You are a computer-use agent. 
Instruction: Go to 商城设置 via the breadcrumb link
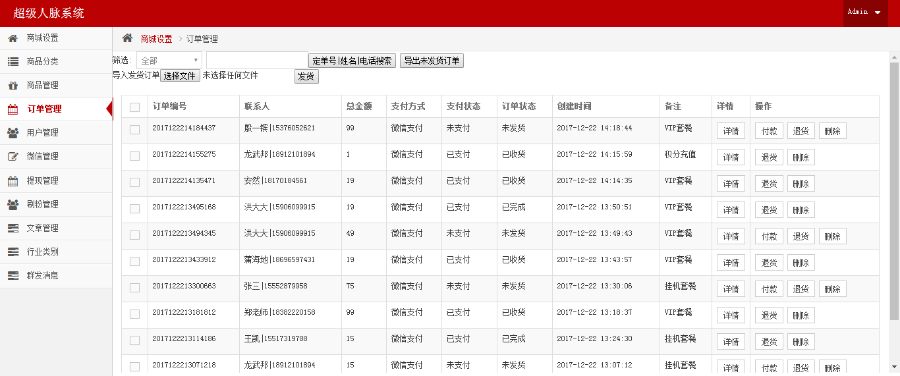[x=156, y=39]
